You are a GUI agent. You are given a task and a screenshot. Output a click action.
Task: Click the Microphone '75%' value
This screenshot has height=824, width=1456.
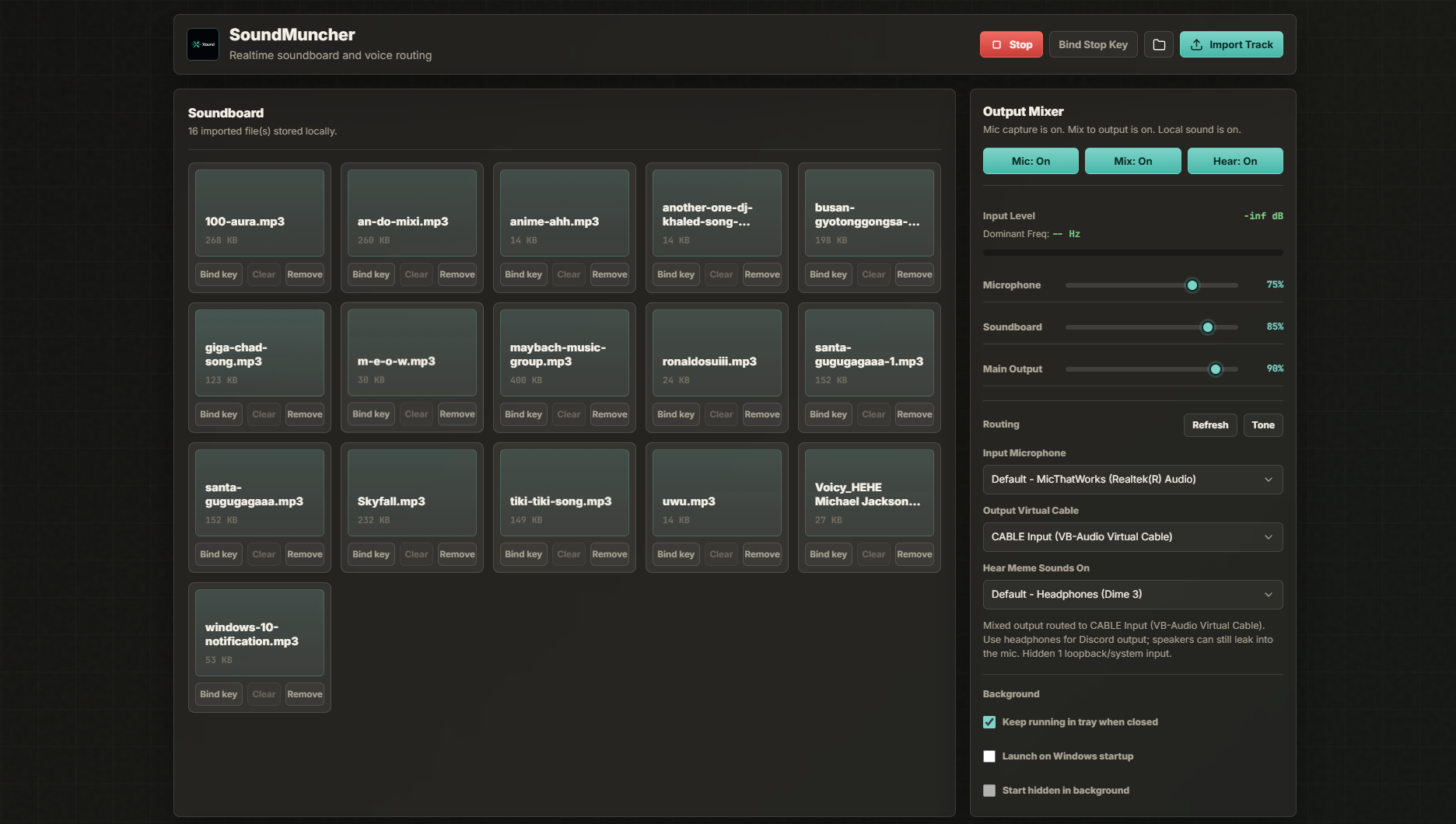click(1275, 285)
